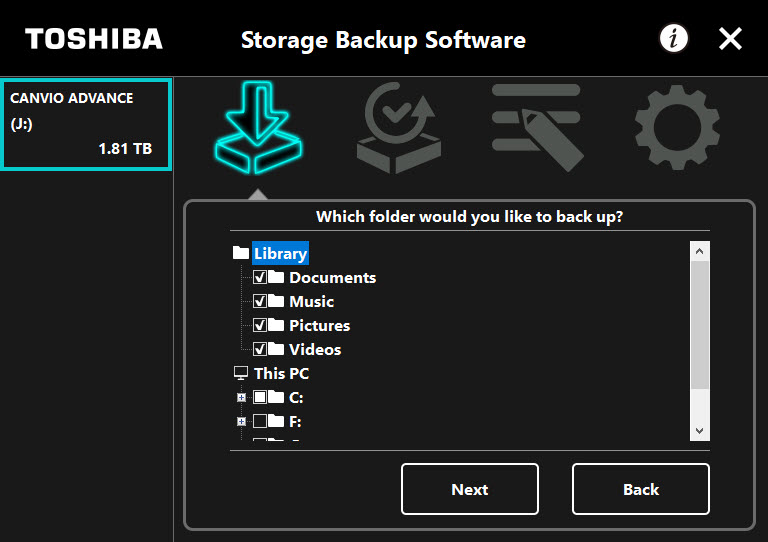Uncheck the Documents checkbox
Image resolution: width=768 pixels, height=542 pixels.
260,277
